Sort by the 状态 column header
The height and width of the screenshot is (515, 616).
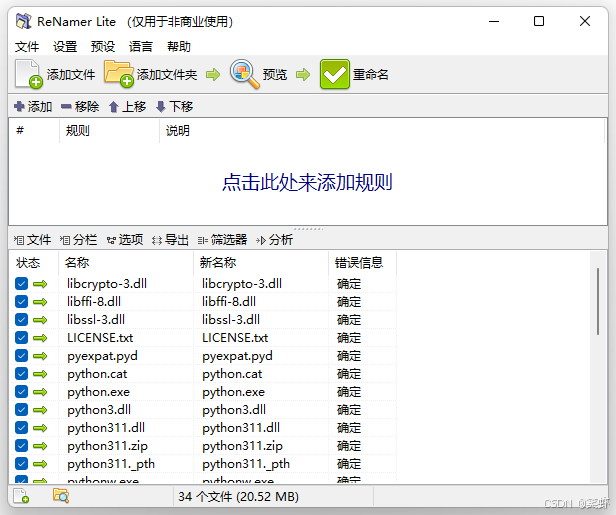pyautogui.click(x=34, y=262)
